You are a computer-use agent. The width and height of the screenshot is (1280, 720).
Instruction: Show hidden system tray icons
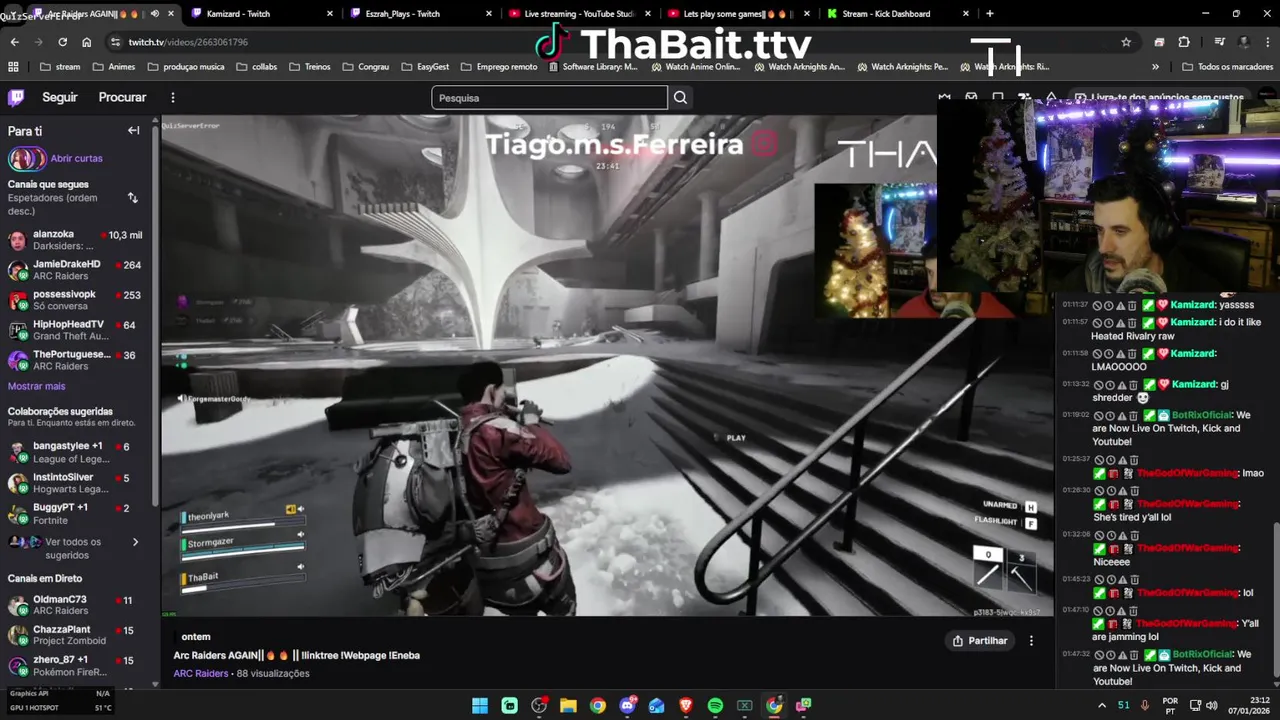point(1102,705)
